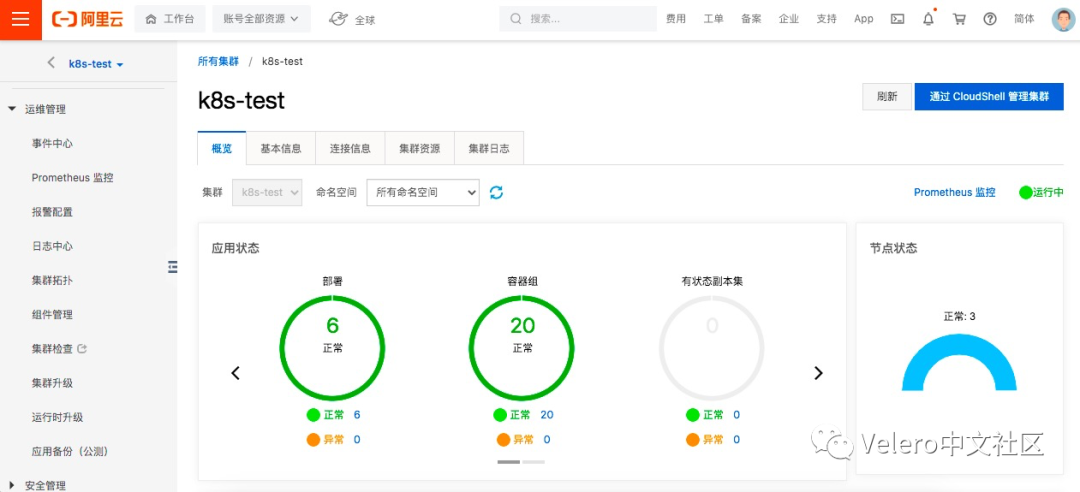The height and width of the screenshot is (492, 1080).
Task: Click the 部署 donut chart showing 6
Action: point(332,348)
